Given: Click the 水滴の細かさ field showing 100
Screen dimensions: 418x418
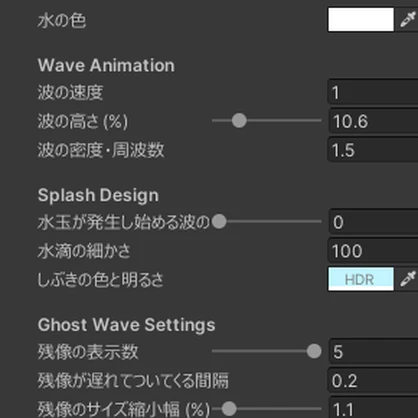Looking at the screenshot, I should [x=373, y=251].
